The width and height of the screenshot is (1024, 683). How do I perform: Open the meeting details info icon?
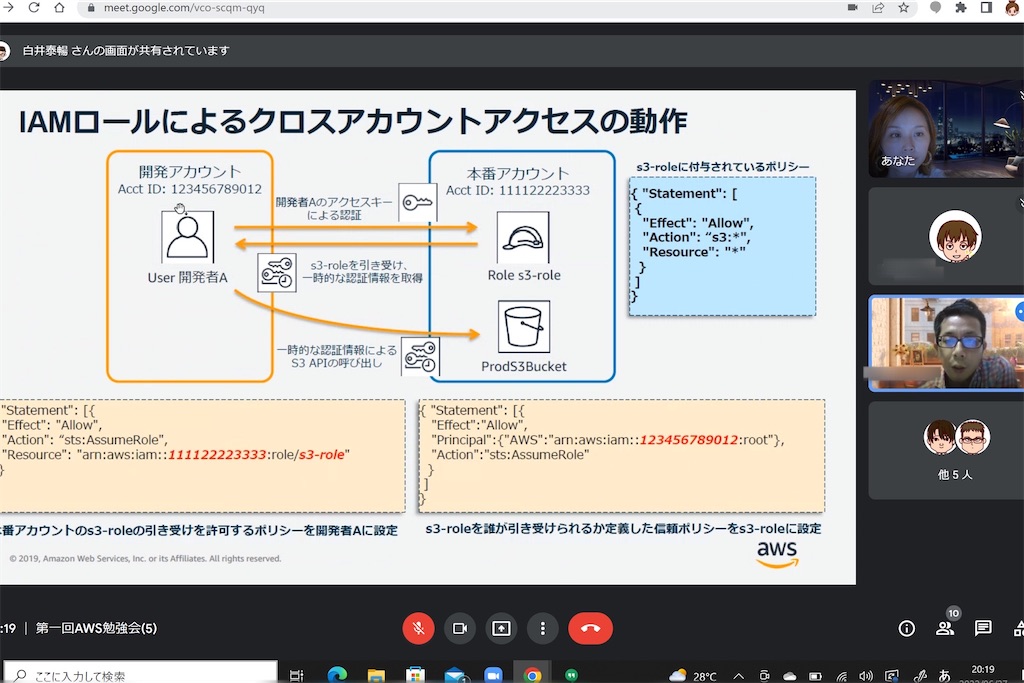pos(906,628)
